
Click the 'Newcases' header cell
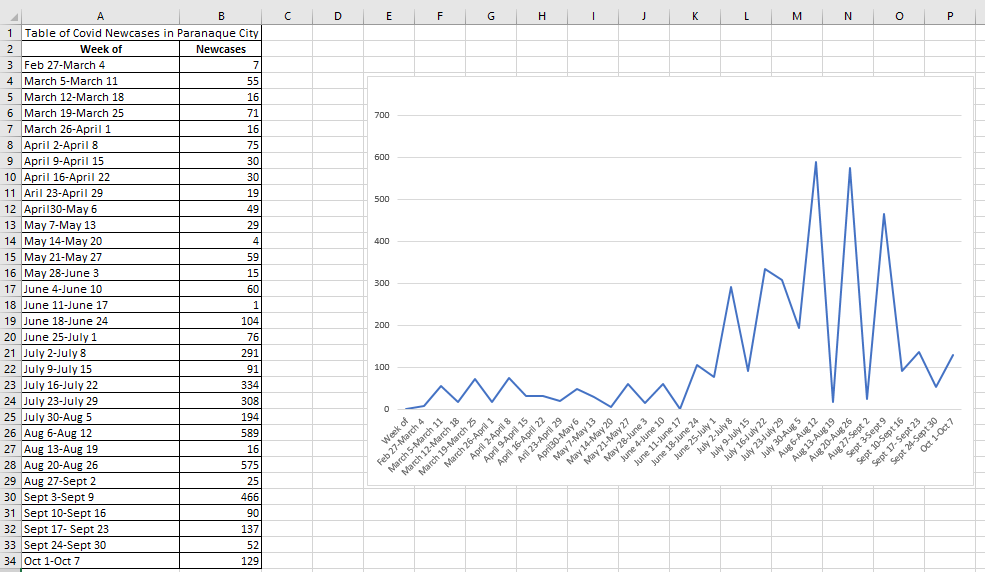click(220, 49)
